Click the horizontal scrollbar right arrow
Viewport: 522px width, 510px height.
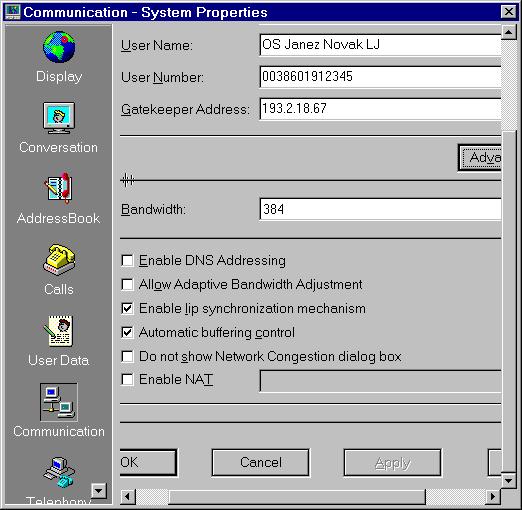(x=493, y=497)
